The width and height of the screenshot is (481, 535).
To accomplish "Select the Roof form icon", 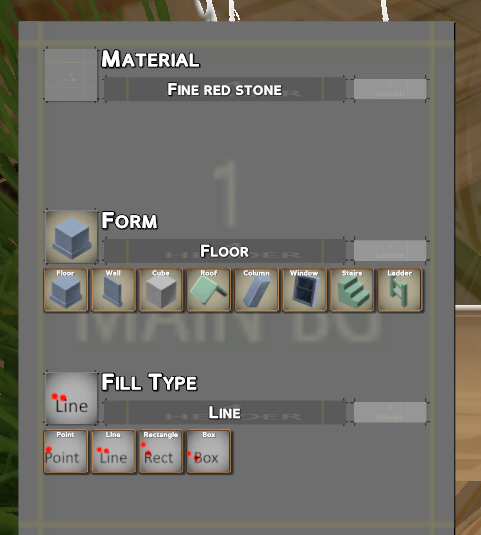I will click(x=209, y=290).
